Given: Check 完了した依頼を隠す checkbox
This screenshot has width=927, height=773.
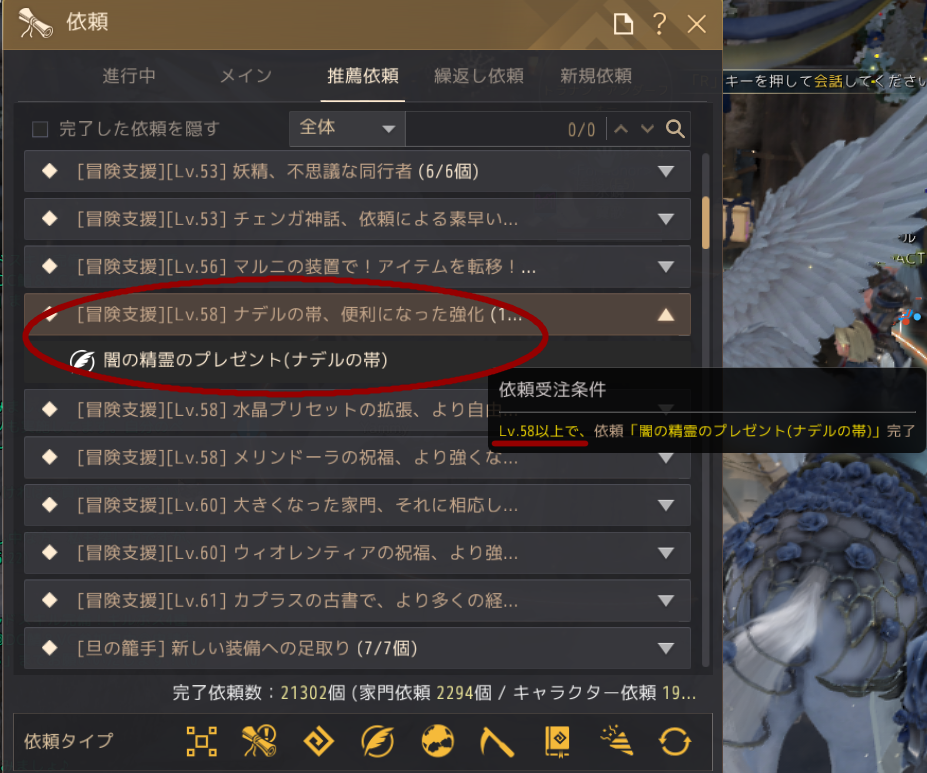Looking at the screenshot, I should click(40, 129).
